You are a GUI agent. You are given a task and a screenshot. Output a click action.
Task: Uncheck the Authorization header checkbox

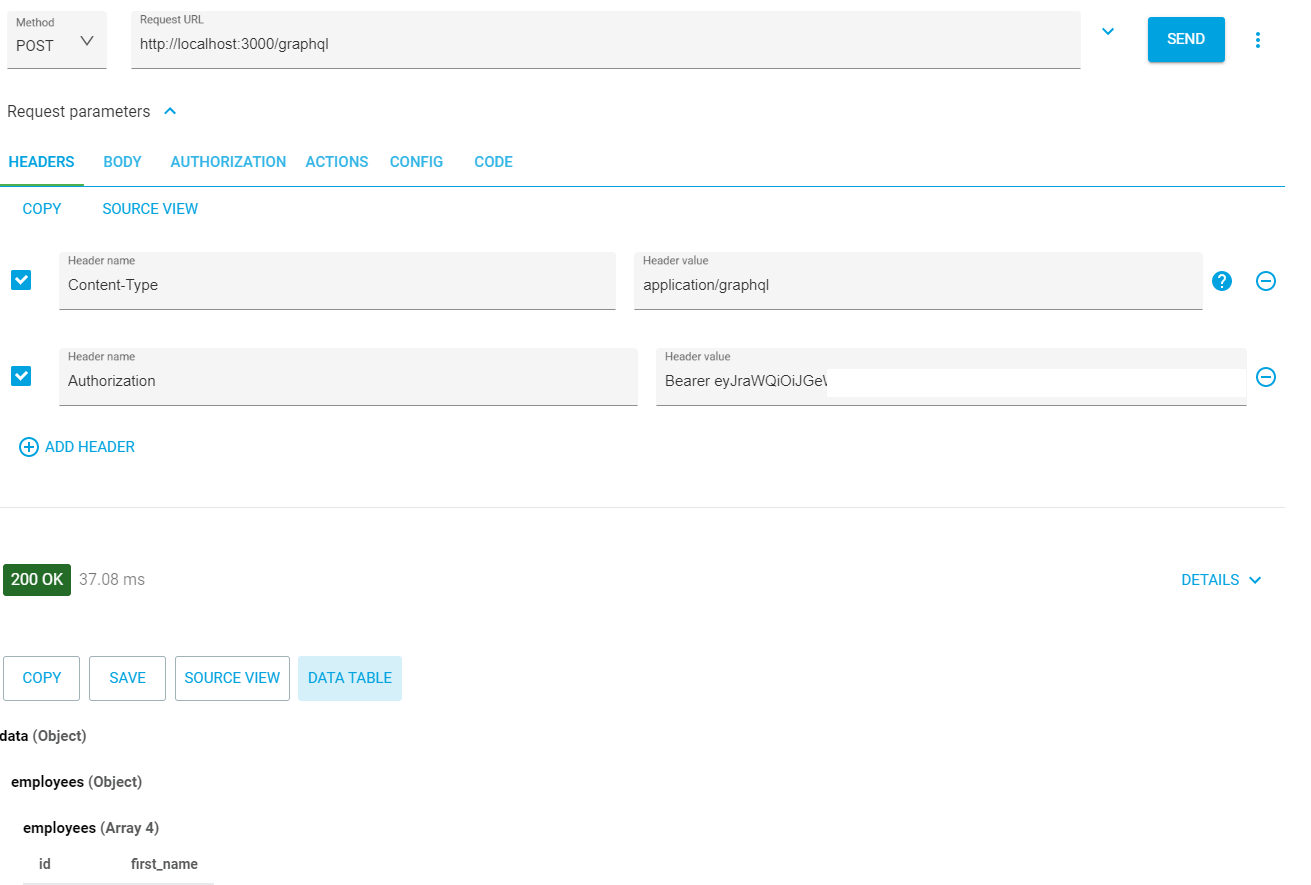click(x=21, y=376)
